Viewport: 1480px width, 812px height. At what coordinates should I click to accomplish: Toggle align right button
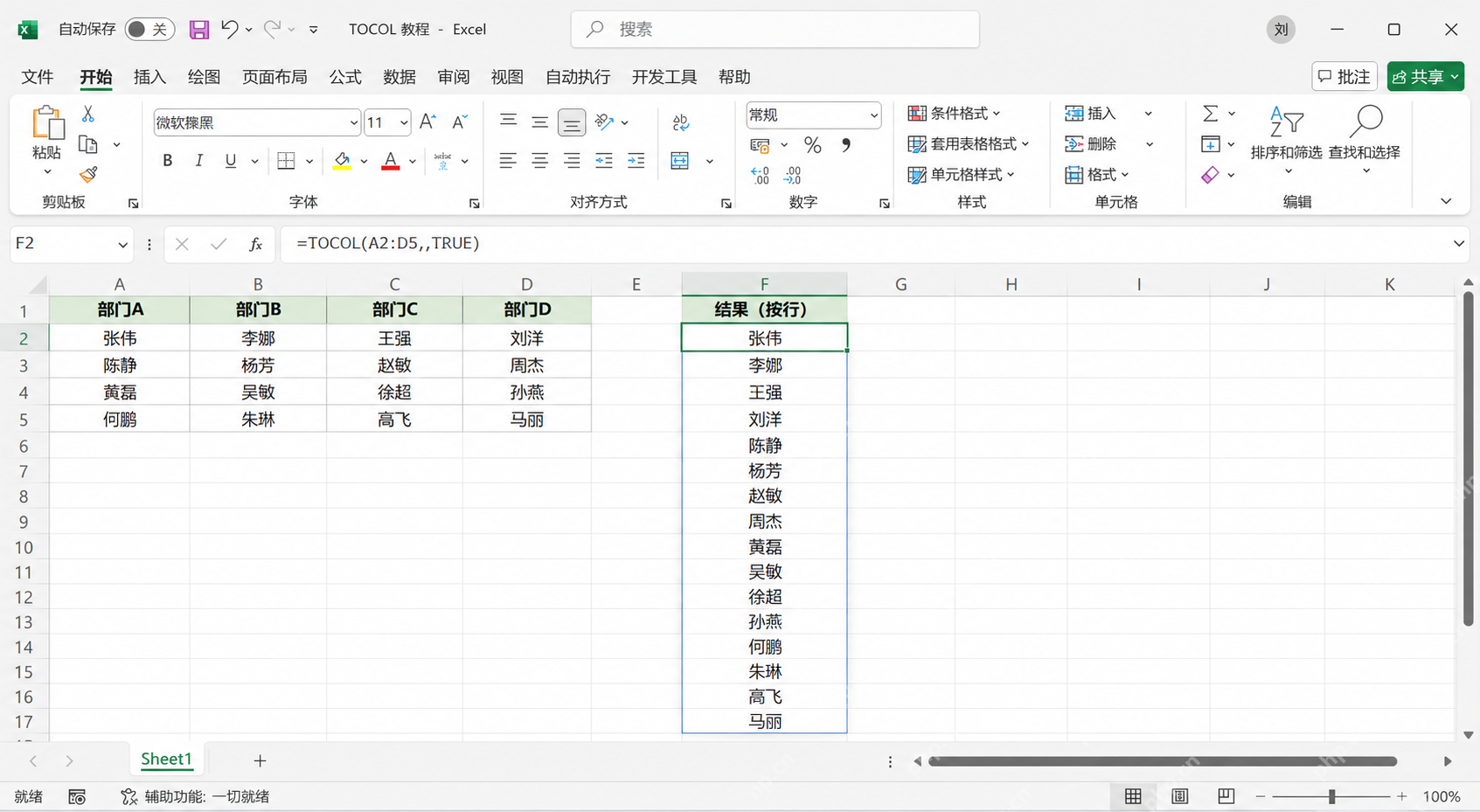[572, 160]
